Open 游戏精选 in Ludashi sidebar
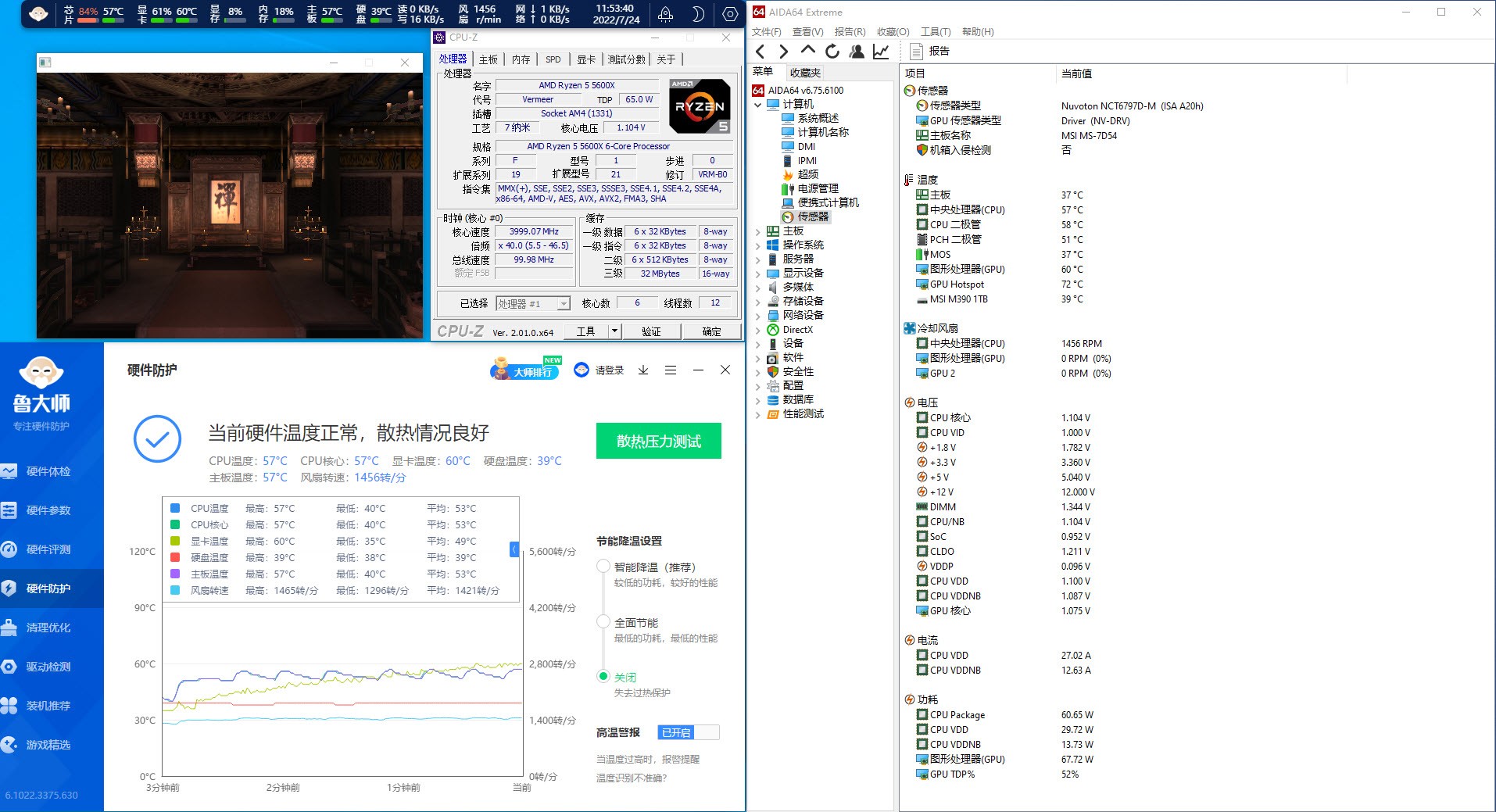The width and height of the screenshot is (1496, 812). [x=52, y=745]
